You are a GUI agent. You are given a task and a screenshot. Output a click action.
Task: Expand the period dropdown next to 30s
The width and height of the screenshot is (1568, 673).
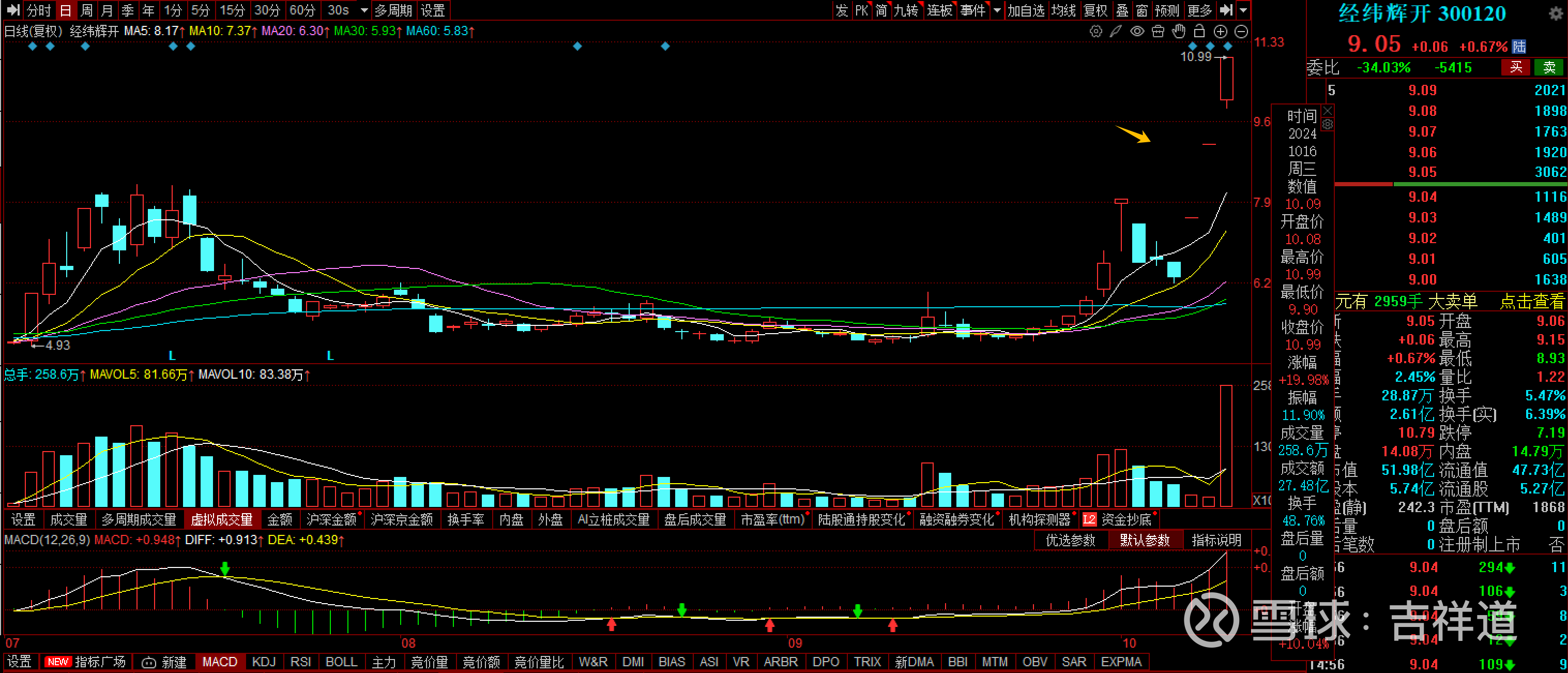pyautogui.click(x=364, y=10)
